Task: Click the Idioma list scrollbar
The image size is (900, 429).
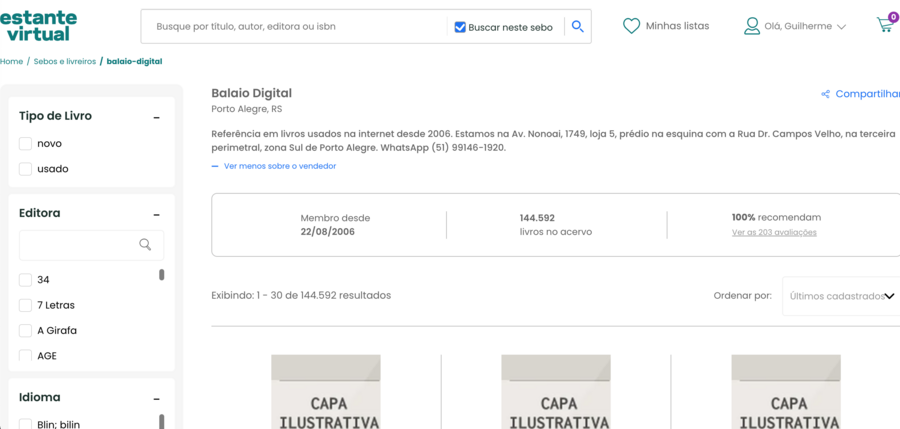Action: point(162,421)
